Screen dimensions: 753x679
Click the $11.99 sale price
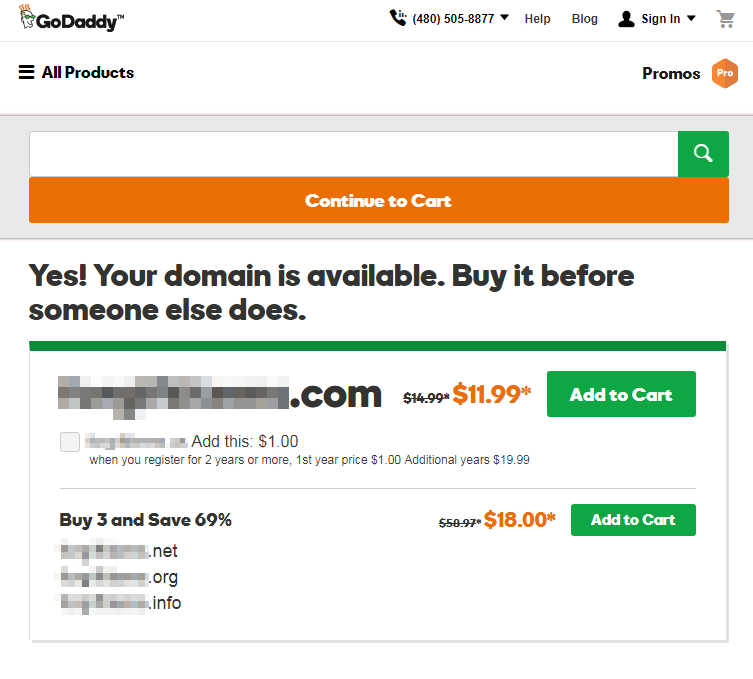click(x=491, y=395)
